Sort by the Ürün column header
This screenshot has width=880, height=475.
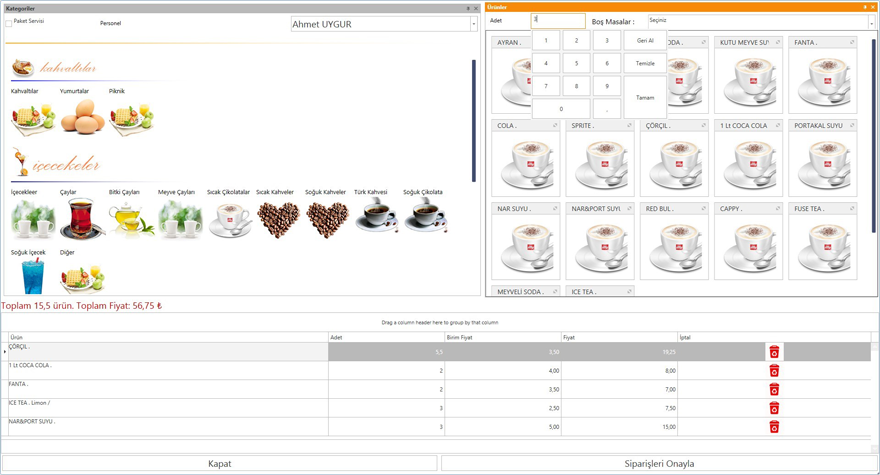point(168,337)
